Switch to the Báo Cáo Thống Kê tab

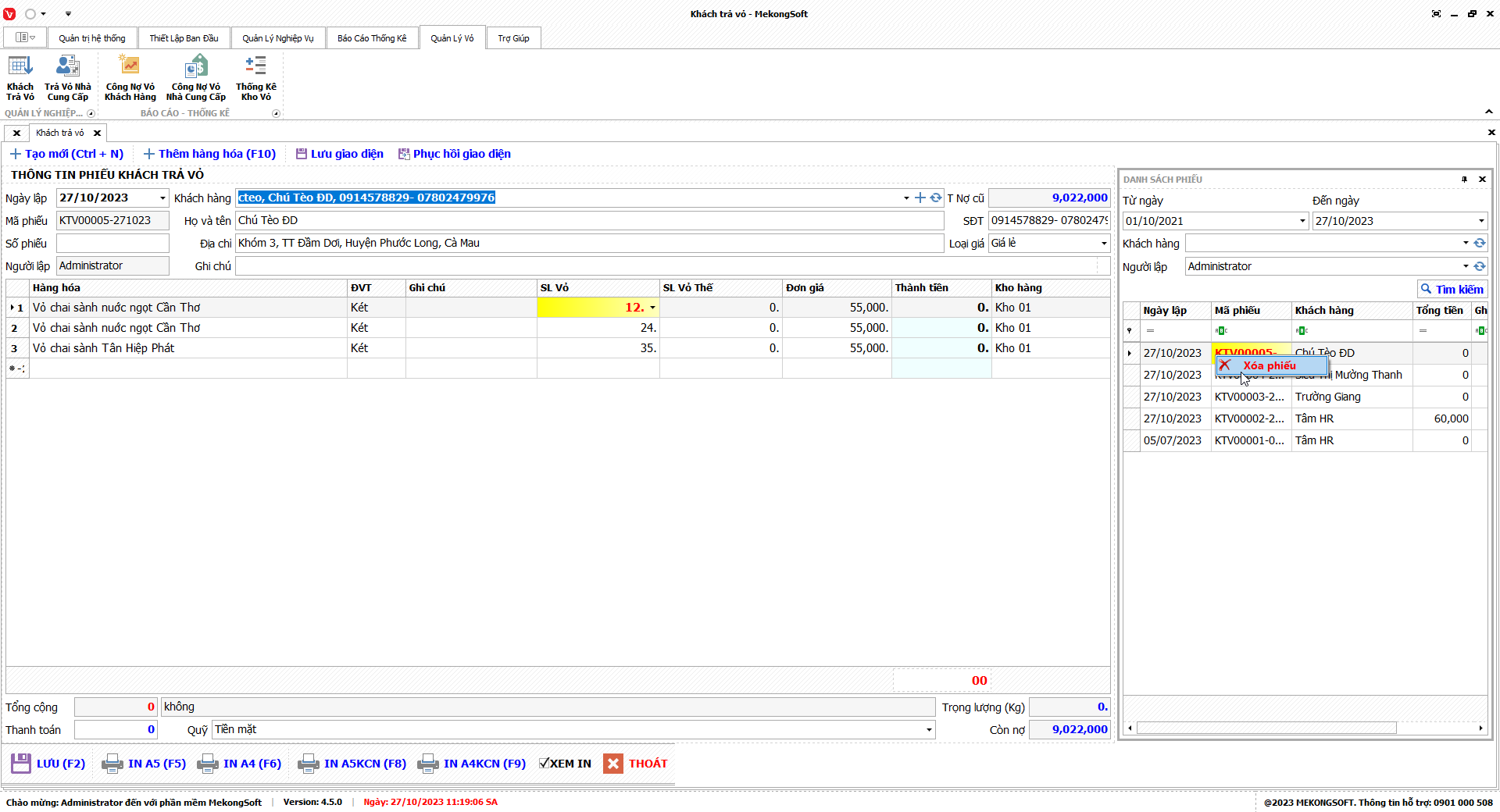[372, 38]
